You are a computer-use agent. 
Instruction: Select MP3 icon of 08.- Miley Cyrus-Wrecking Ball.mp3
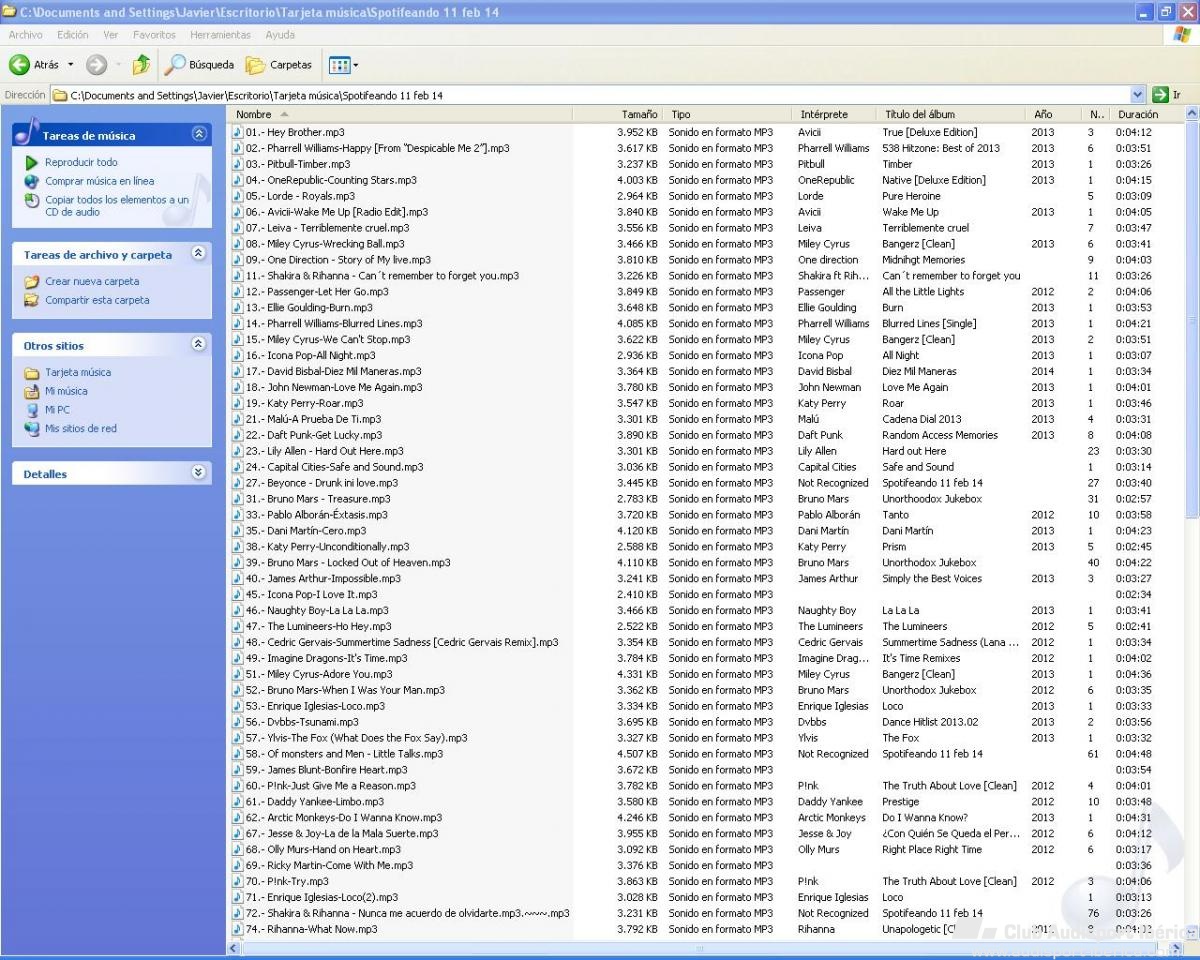tap(238, 244)
